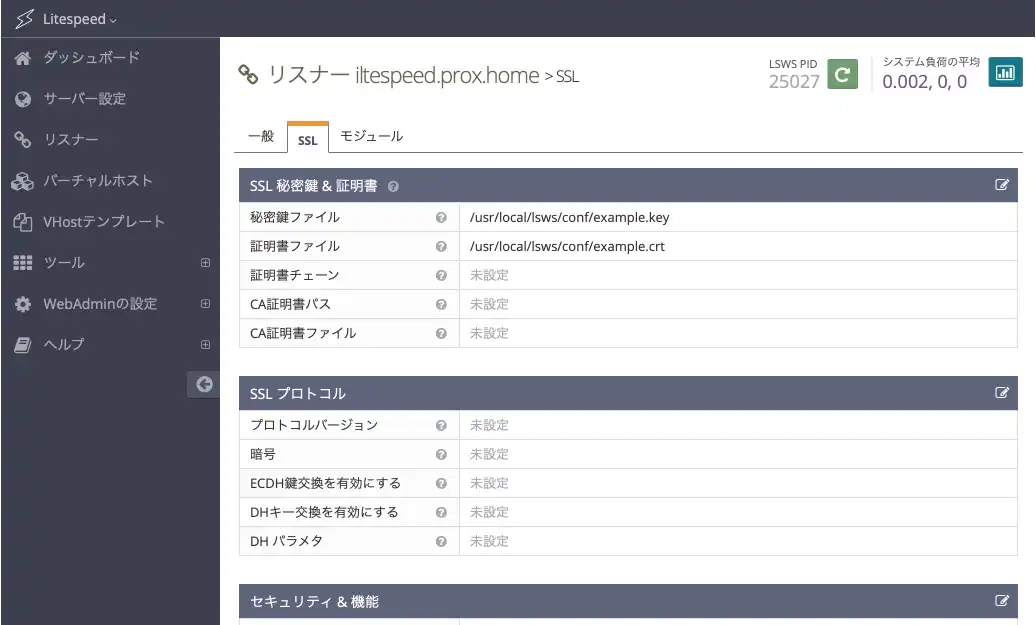
Task: Open the Litespeed dropdown menu
Action: [x=79, y=19]
